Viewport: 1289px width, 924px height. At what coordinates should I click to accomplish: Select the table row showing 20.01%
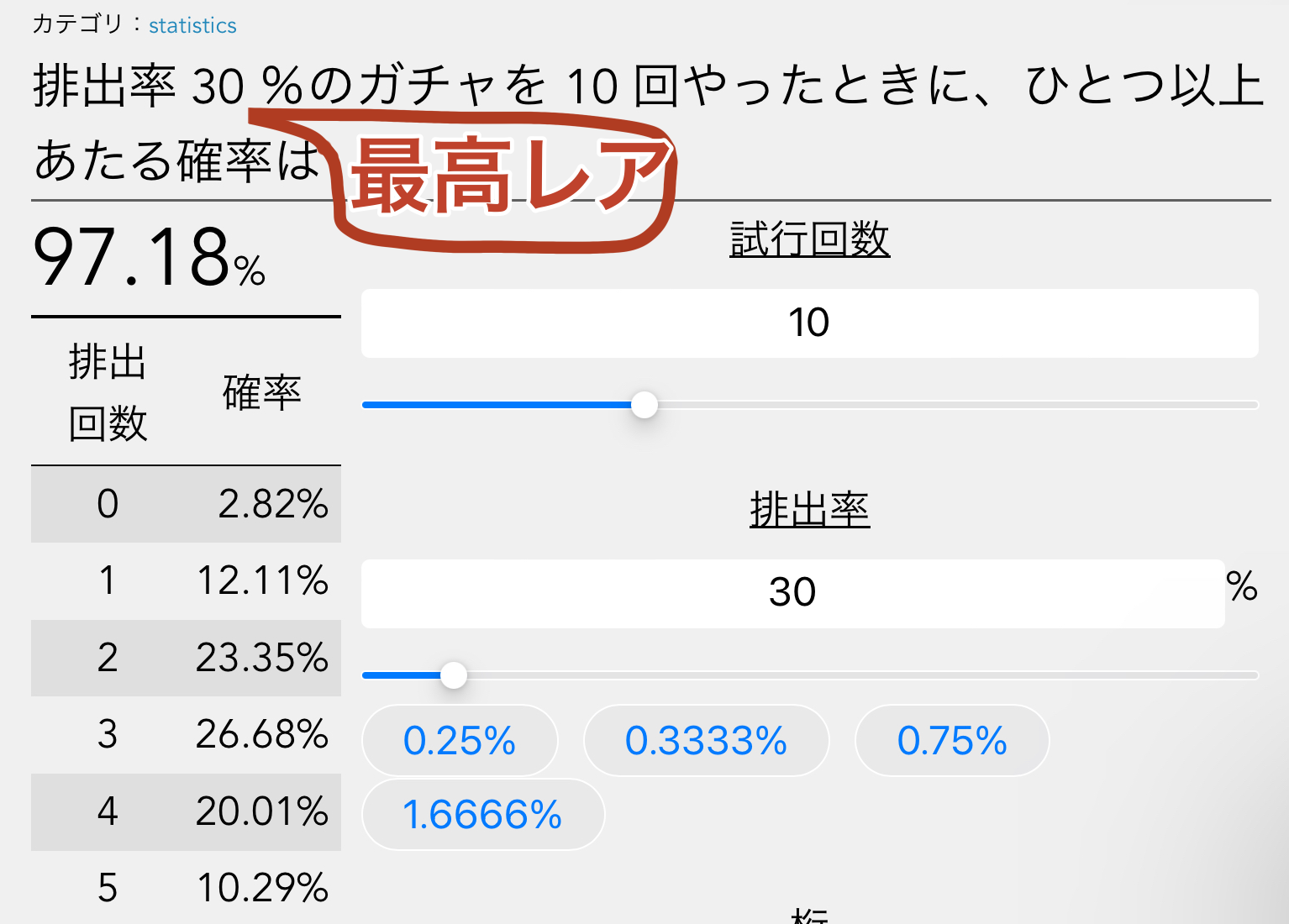[186, 812]
